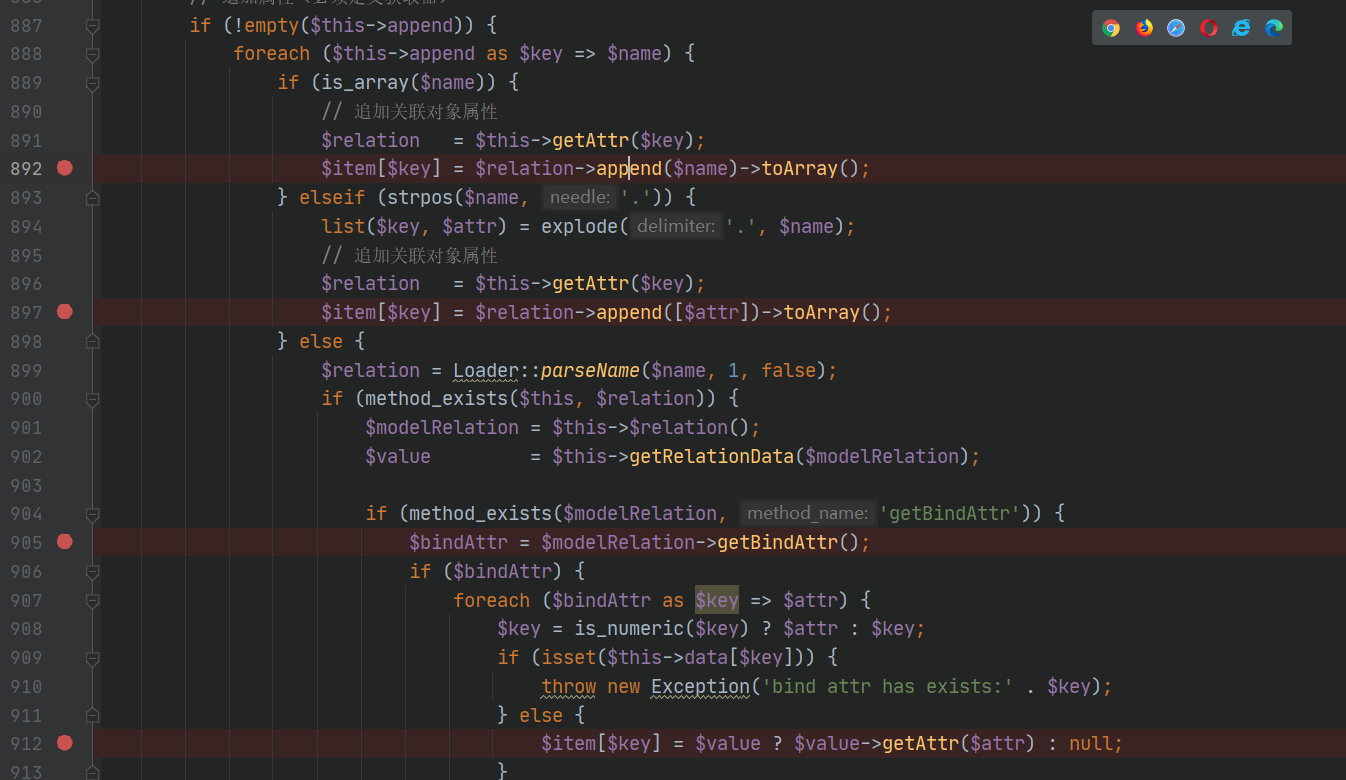Open preview in Safari browser icon
The image size is (1346, 780).
coord(1176,28)
